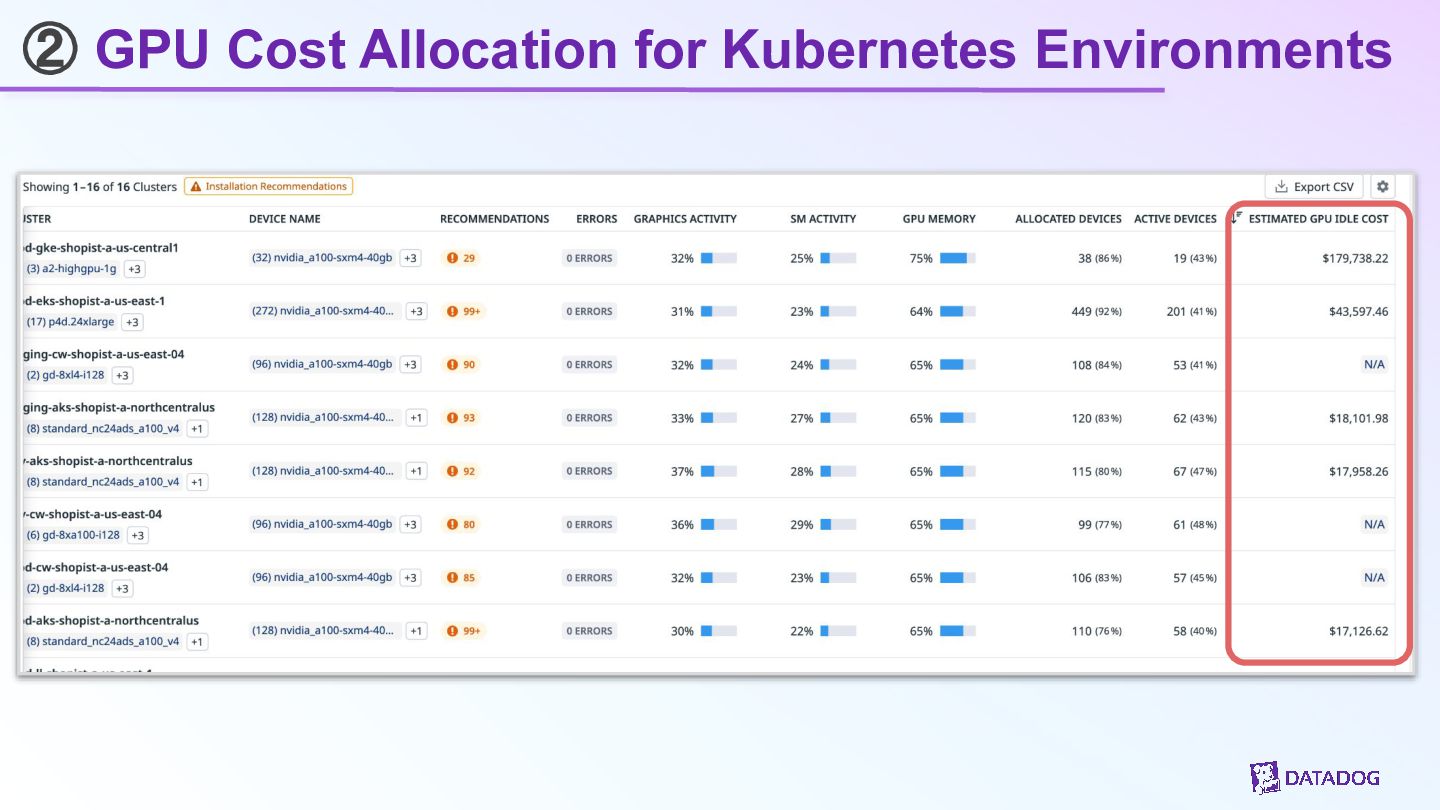Click the 0 ERRORS badge in $18,101.98 row
The height and width of the screenshot is (810, 1440).
[x=589, y=418]
